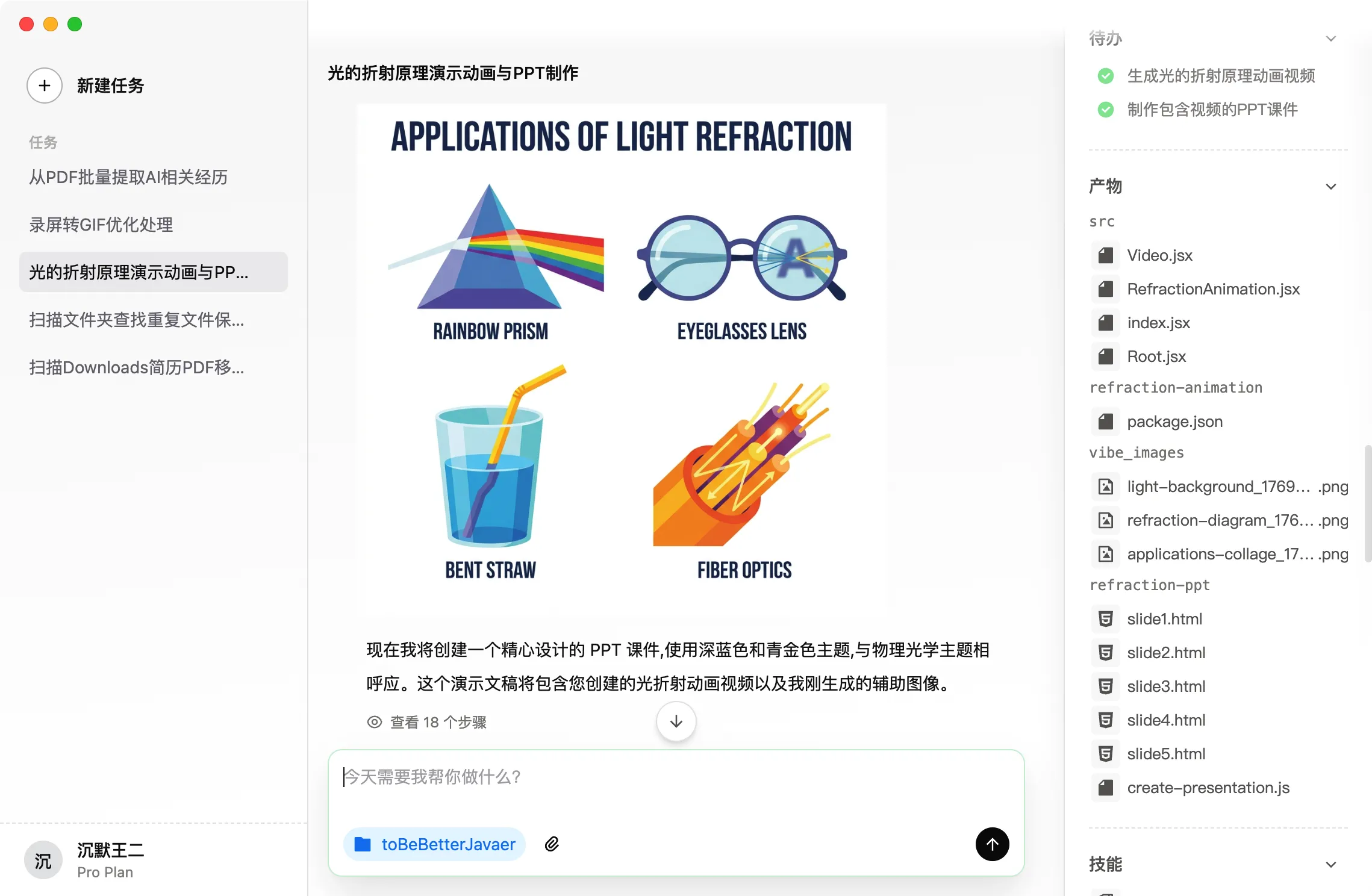
Task: Collapse the 待办 section chevron
Action: pyautogui.click(x=1331, y=39)
